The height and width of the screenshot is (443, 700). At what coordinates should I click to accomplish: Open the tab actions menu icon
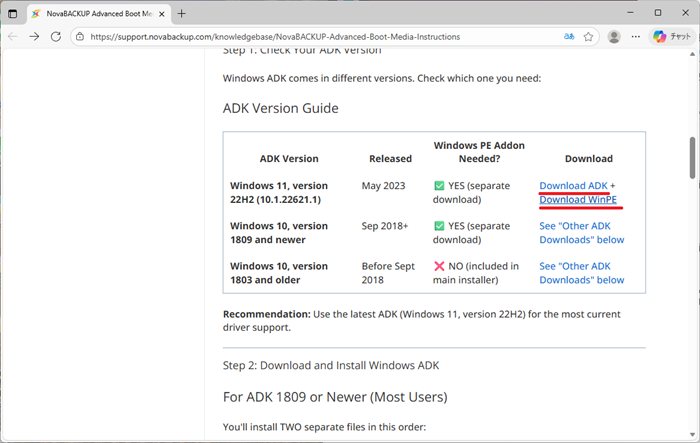[13, 13]
